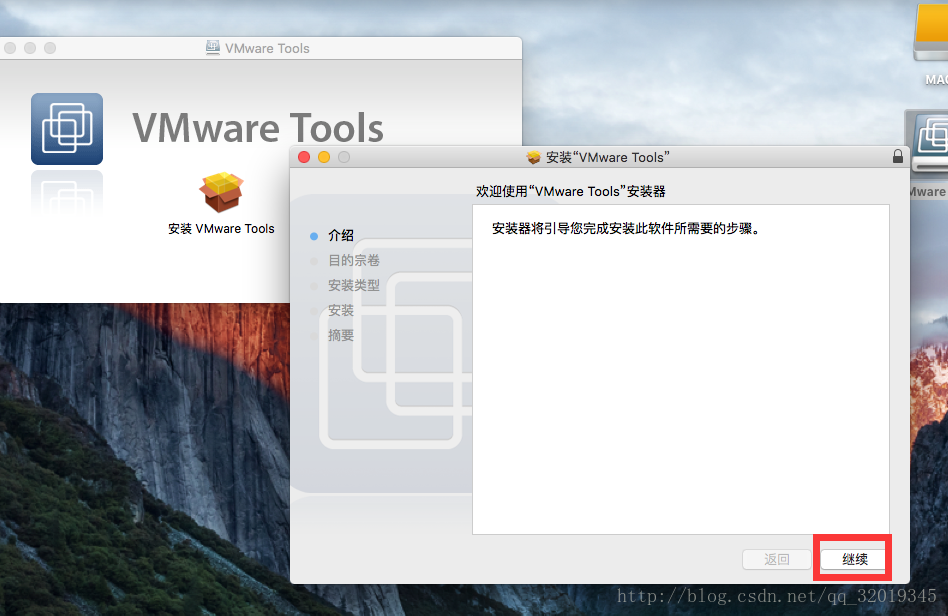The width and height of the screenshot is (948, 616).
Task: Select the 目的宗卷 step in installer sidebar
Action: [354, 261]
